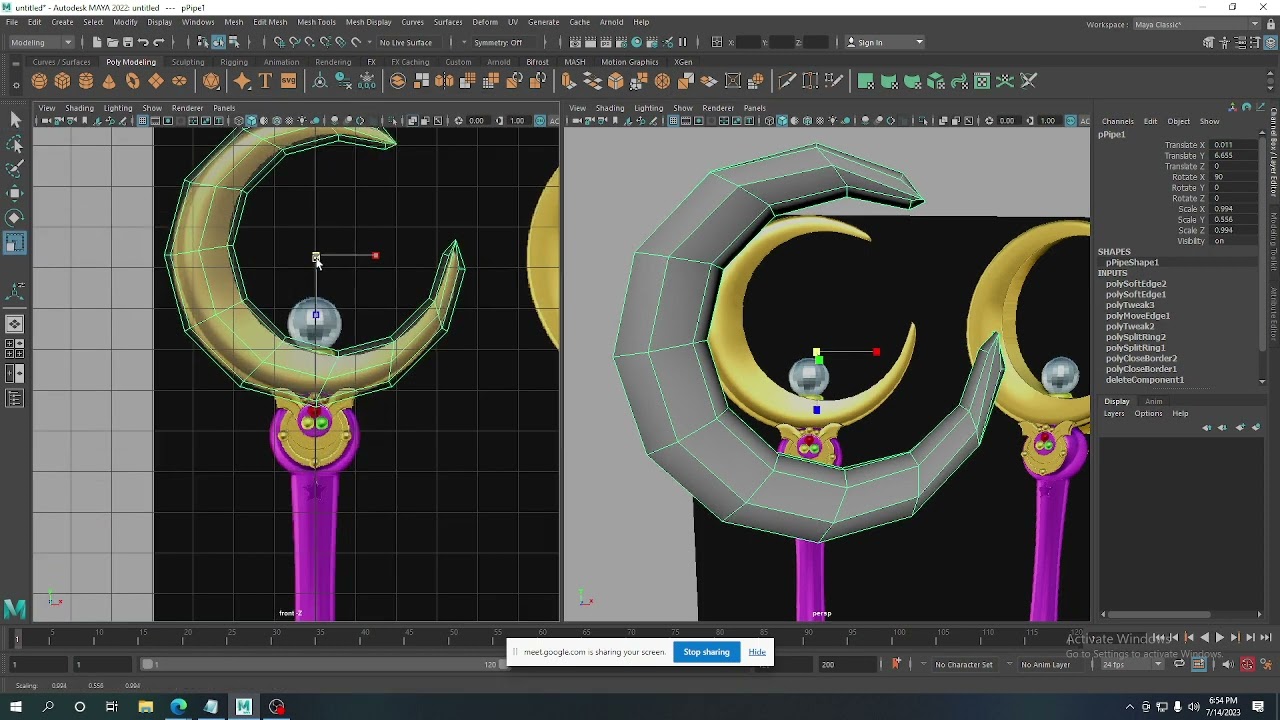Create a polygon sphere from shelf
Viewport: 1280px width, 720px height.
(x=39, y=82)
